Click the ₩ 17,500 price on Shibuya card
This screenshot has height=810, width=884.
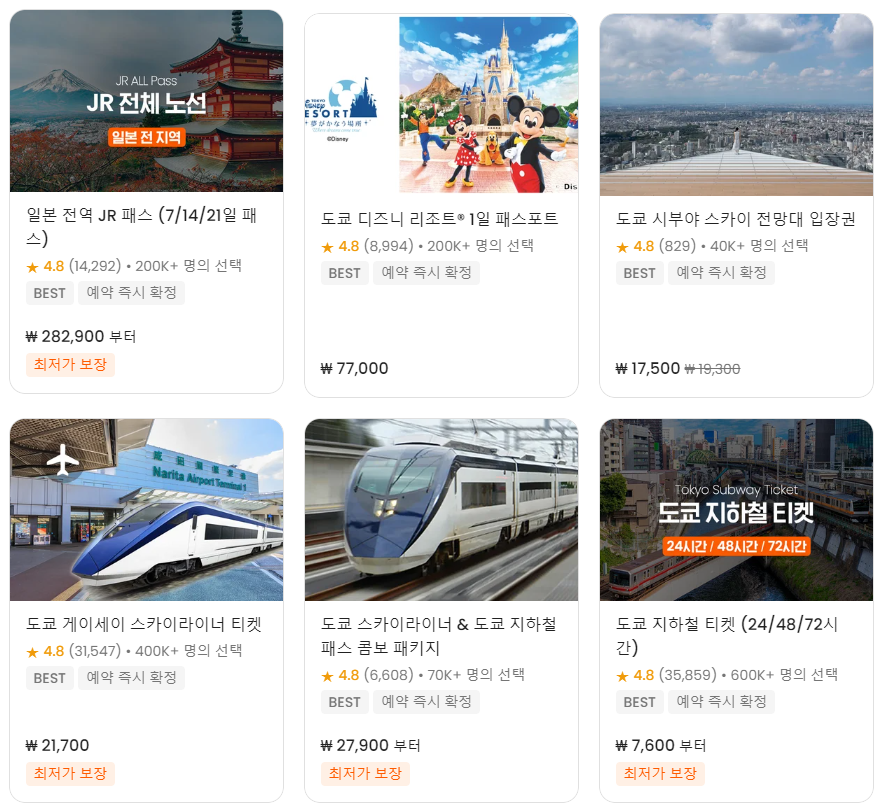pos(648,369)
